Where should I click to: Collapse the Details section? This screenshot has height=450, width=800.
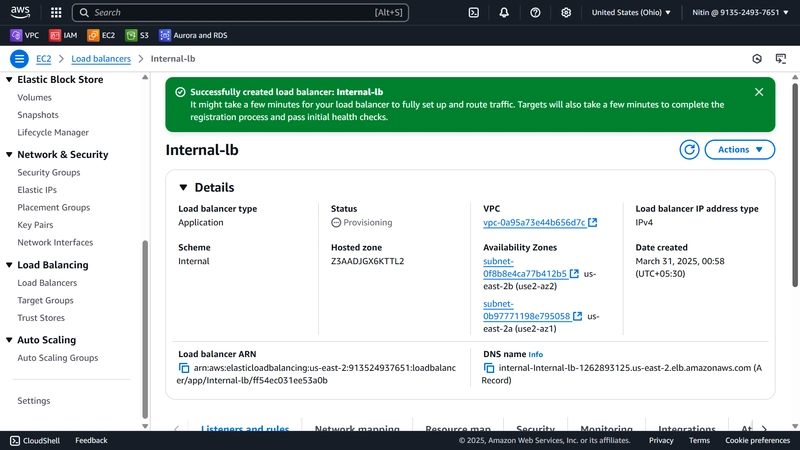(x=183, y=187)
